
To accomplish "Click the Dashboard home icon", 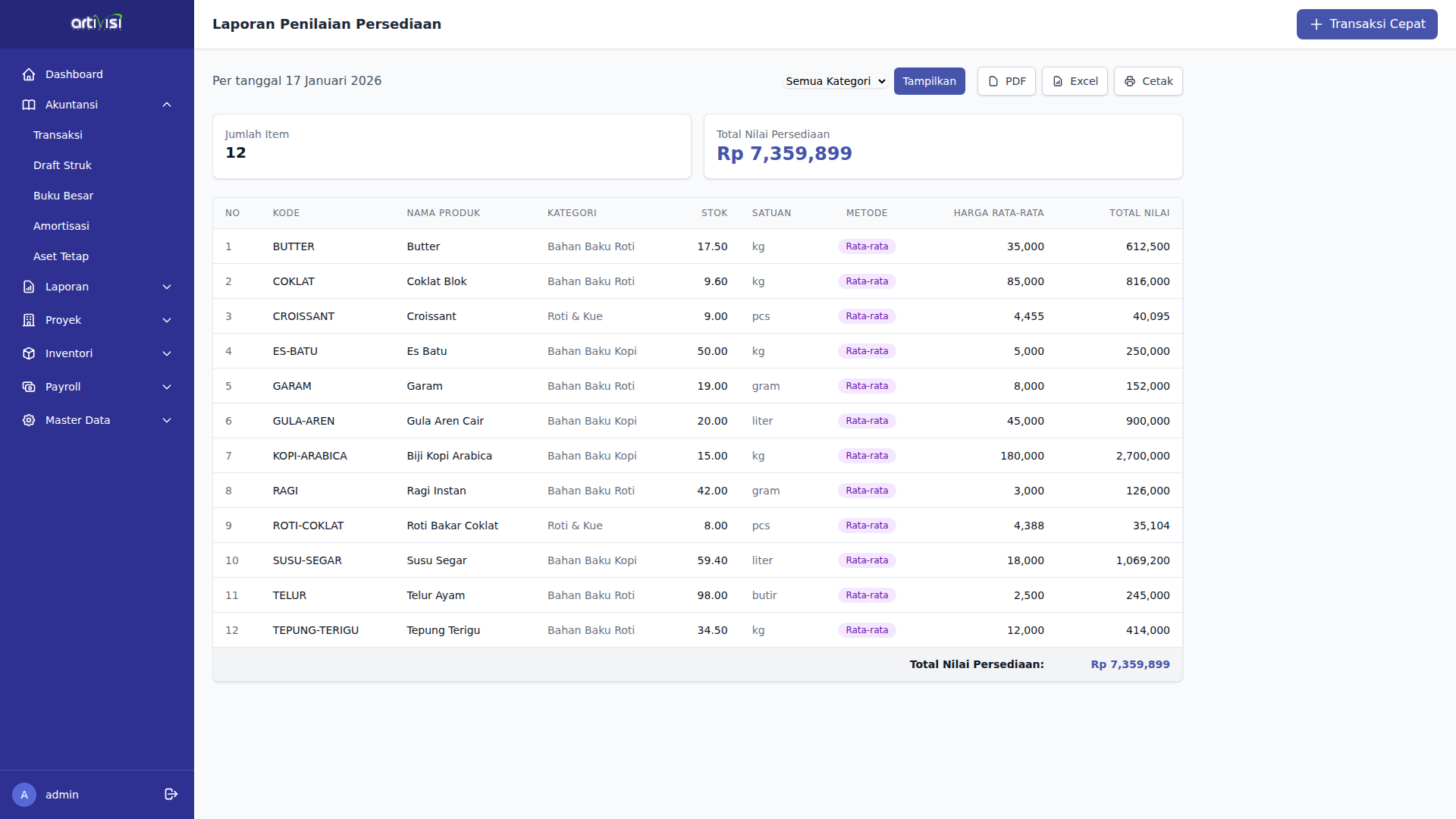I will point(29,74).
